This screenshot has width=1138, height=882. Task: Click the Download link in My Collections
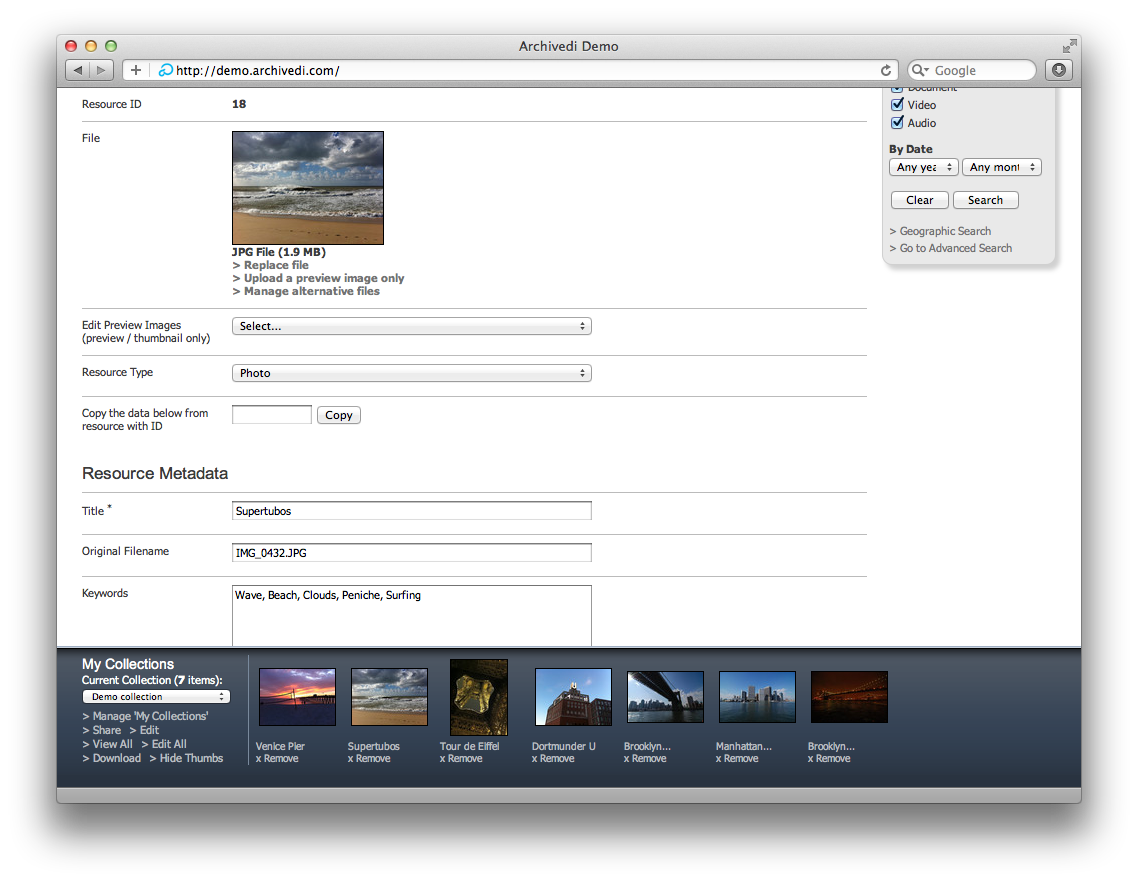point(117,758)
